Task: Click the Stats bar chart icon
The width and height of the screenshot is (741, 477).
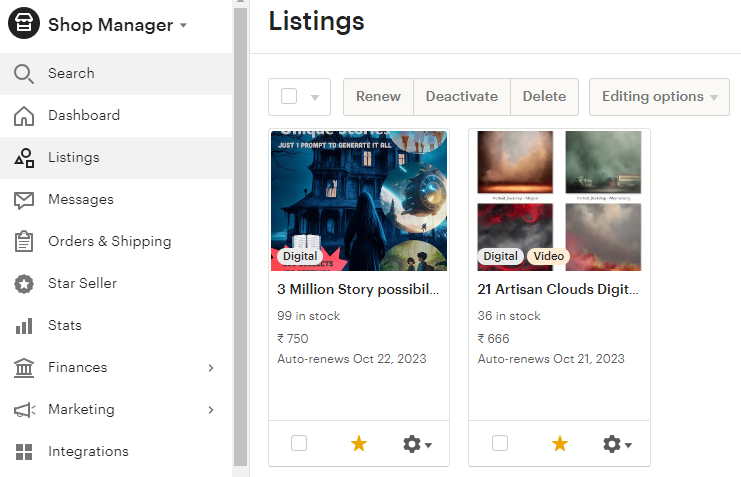Action: click(24, 326)
